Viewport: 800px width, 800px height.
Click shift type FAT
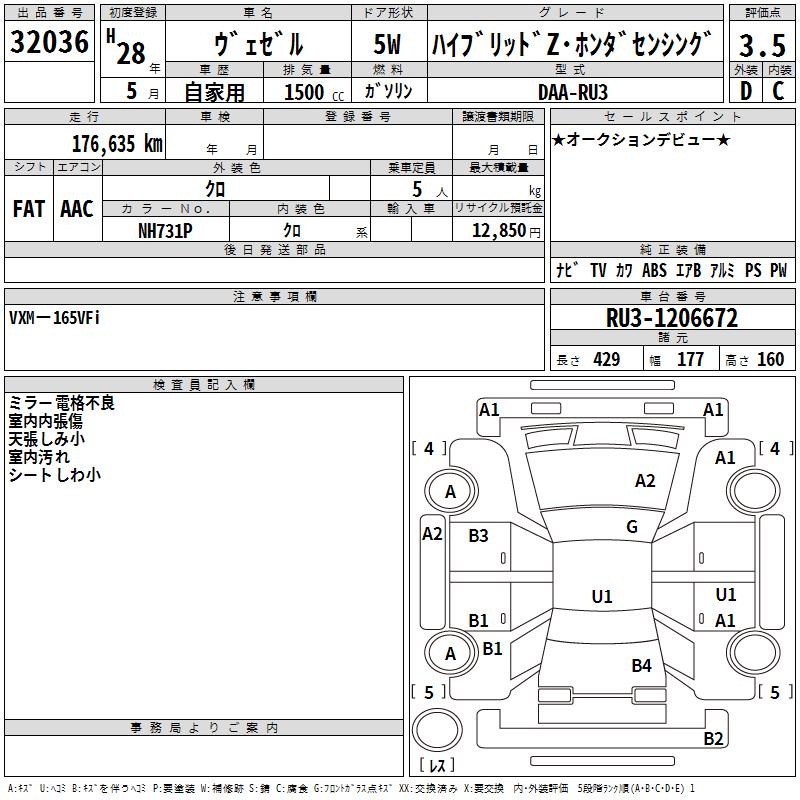[x=29, y=209]
